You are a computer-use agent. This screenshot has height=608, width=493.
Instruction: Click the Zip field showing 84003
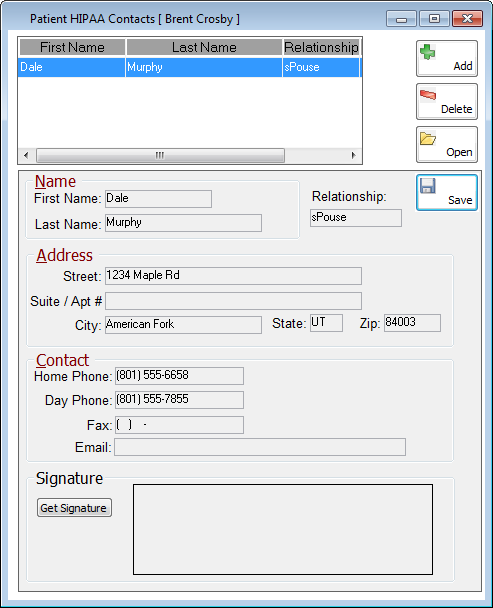pos(412,323)
